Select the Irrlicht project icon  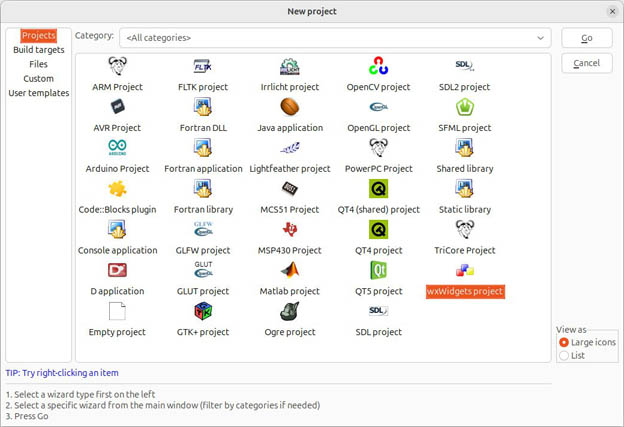point(290,66)
